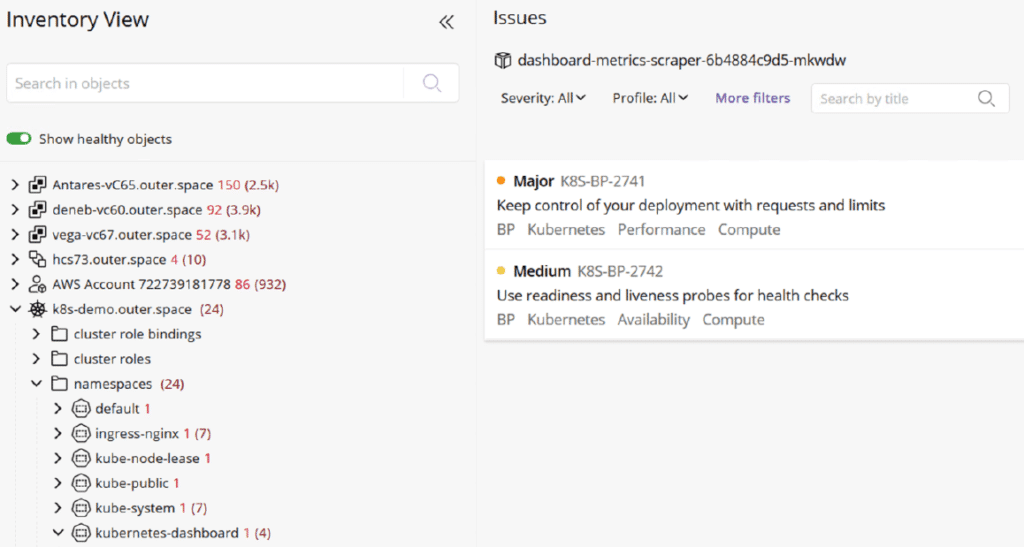The height and width of the screenshot is (547, 1024).
Task: Click the namespace icon for kube-system
Action: [x=80, y=508]
